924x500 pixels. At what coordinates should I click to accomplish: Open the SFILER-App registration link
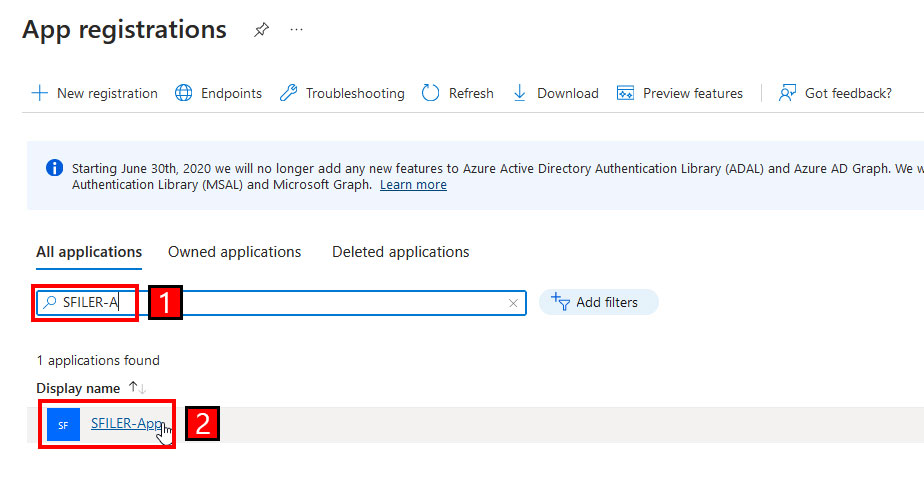[127, 423]
